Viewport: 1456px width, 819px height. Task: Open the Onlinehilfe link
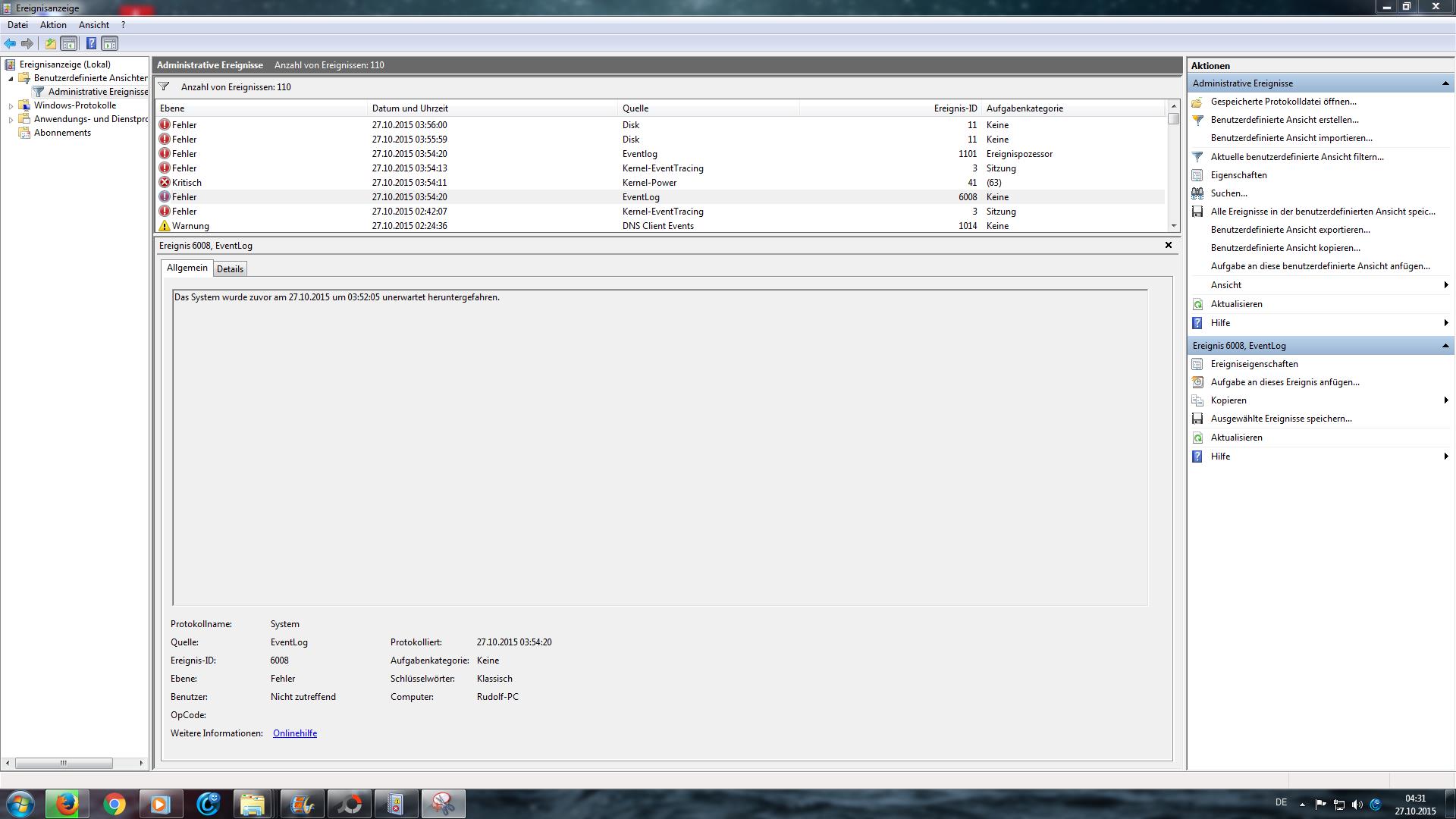[x=295, y=733]
